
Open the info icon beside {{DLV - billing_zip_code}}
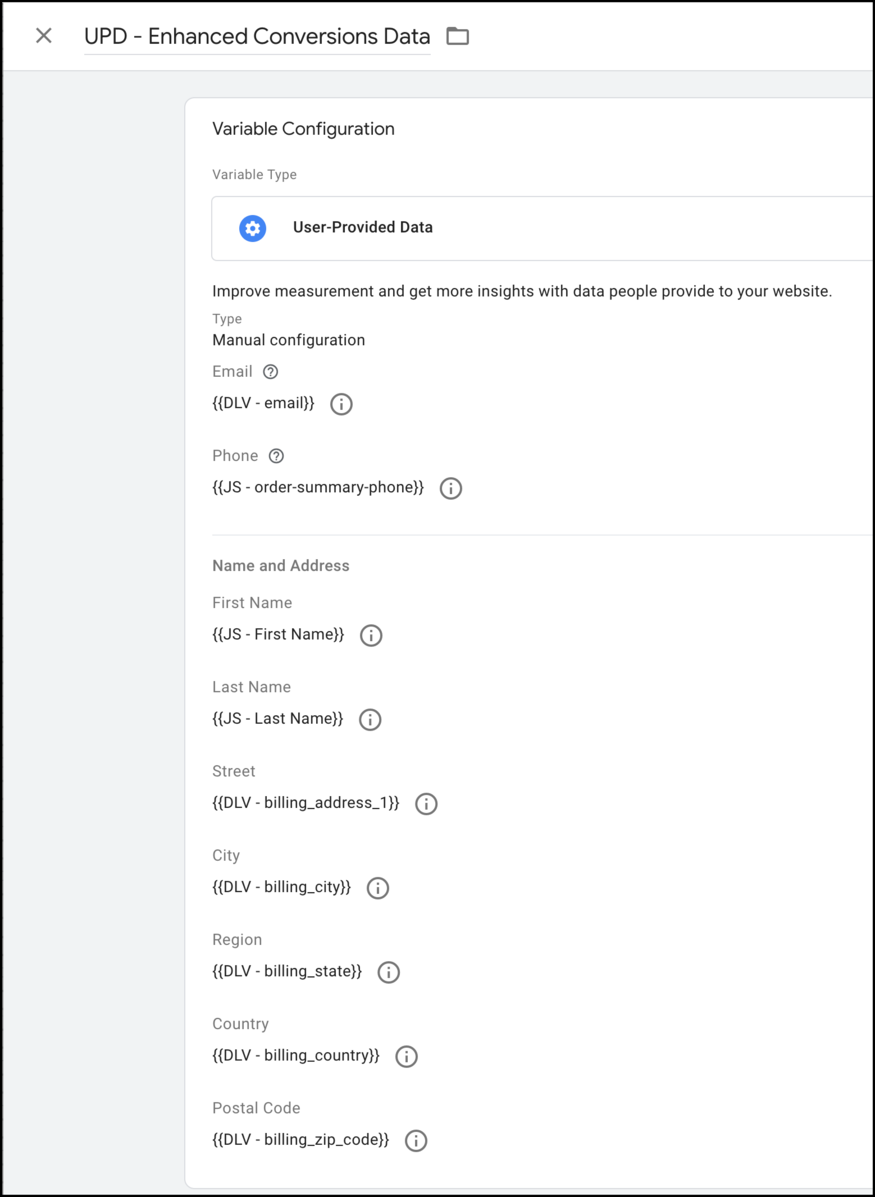(415, 1141)
